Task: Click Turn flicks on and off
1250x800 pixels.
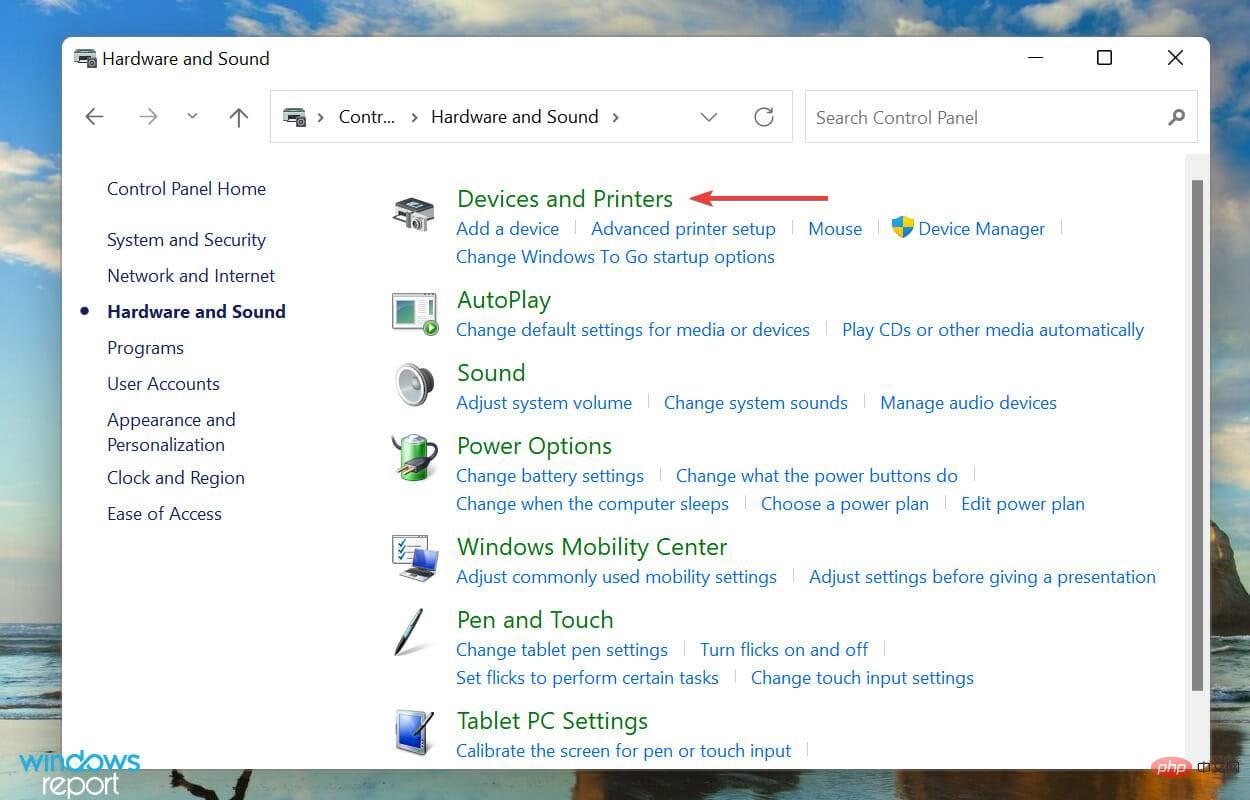Action: pos(784,649)
